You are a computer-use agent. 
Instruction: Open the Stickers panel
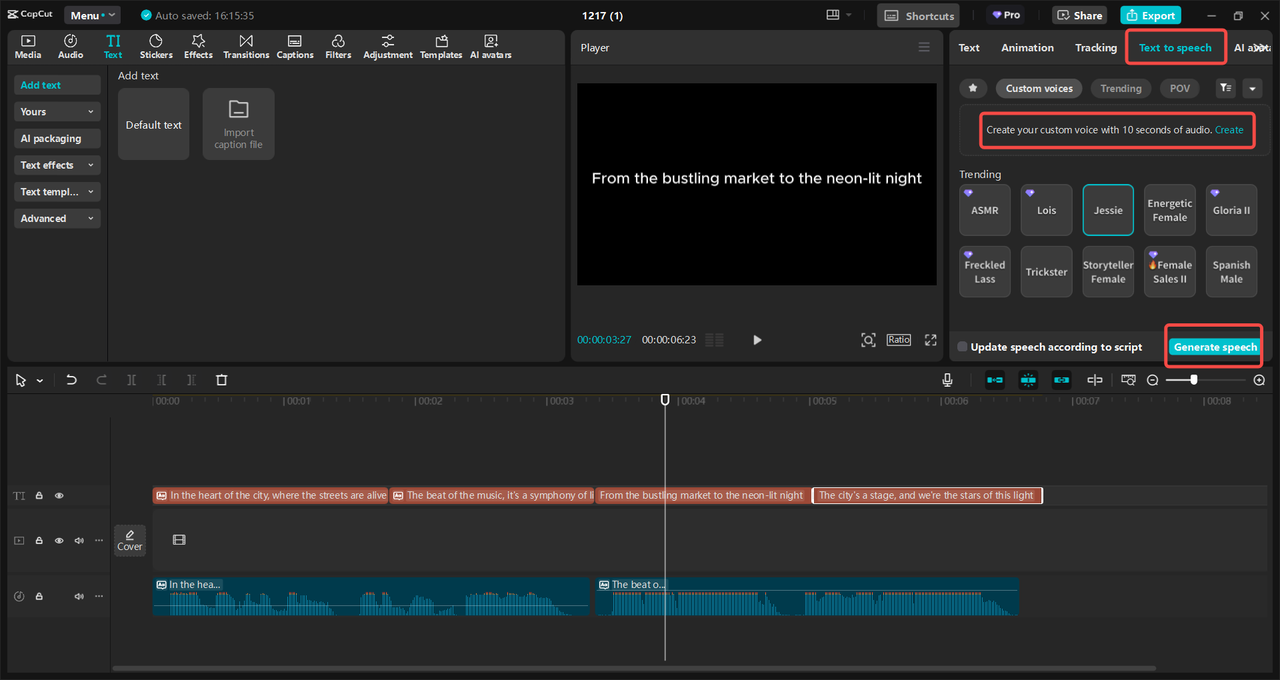pos(156,46)
